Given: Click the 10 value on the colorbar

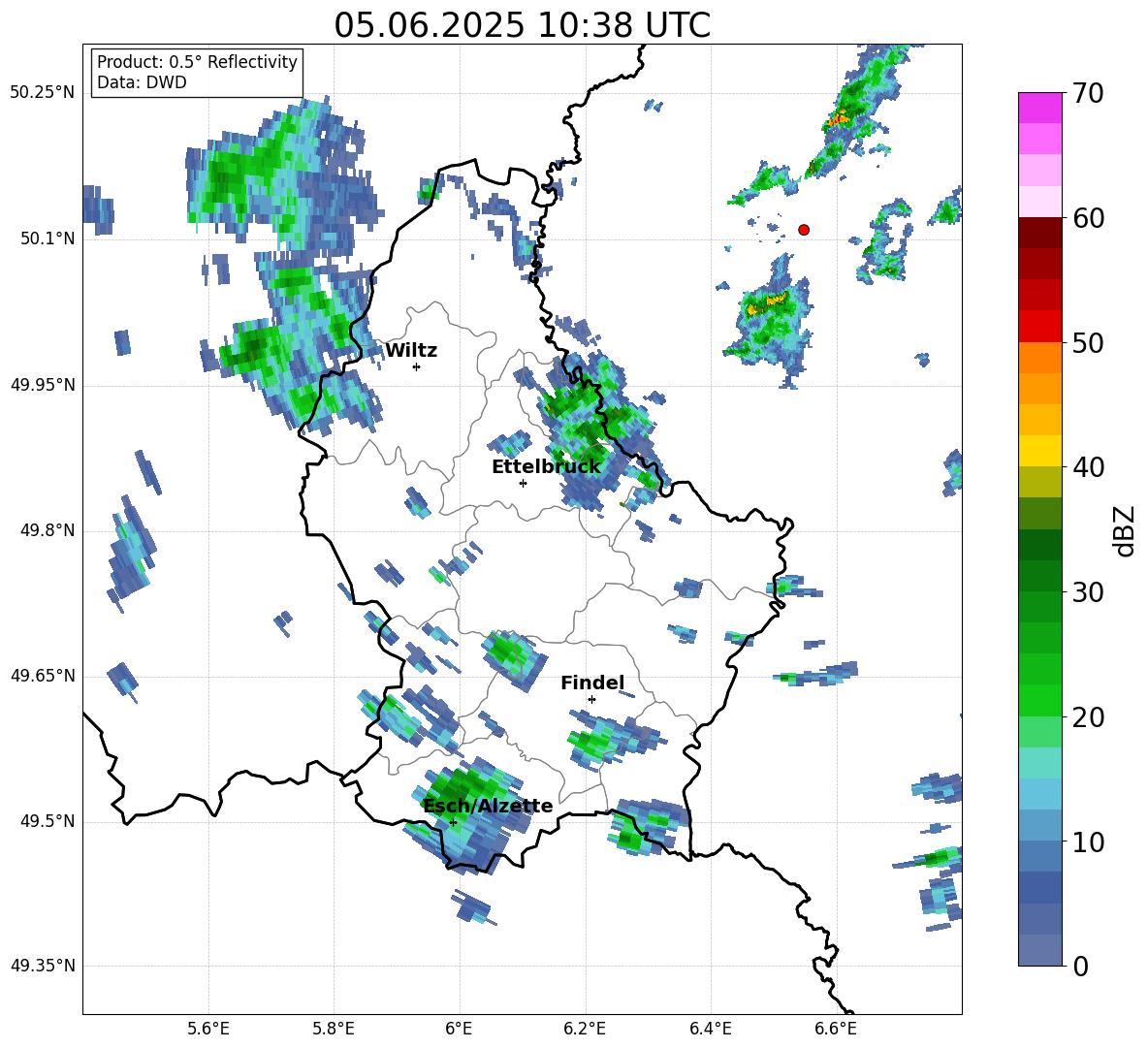Looking at the screenshot, I should click(x=1088, y=842).
